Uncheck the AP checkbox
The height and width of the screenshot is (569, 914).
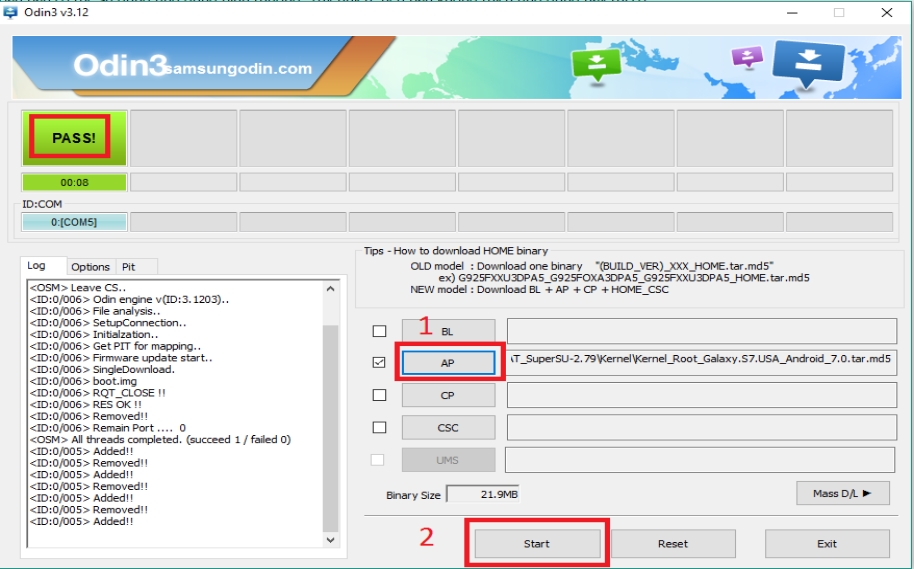(379, 363)
